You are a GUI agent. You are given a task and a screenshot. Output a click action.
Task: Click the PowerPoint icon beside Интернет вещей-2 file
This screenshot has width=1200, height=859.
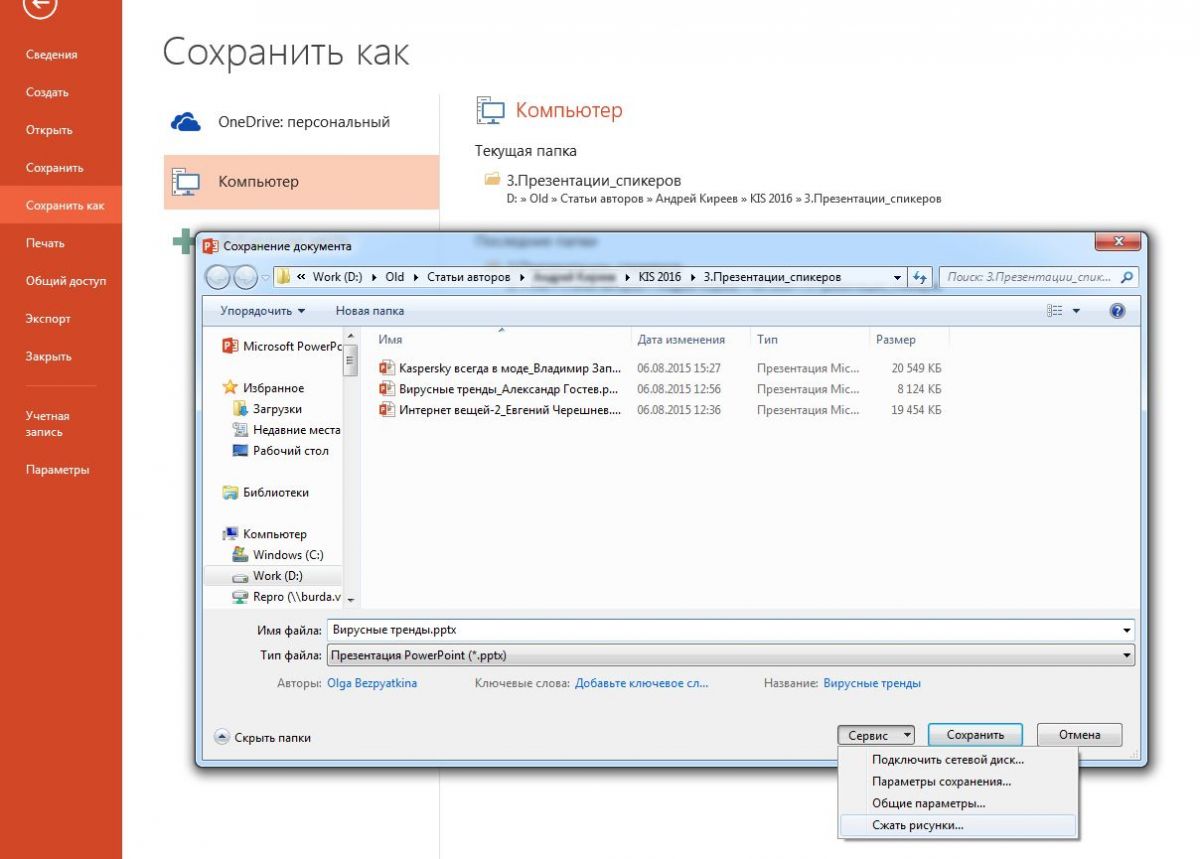tap(387, 410)
